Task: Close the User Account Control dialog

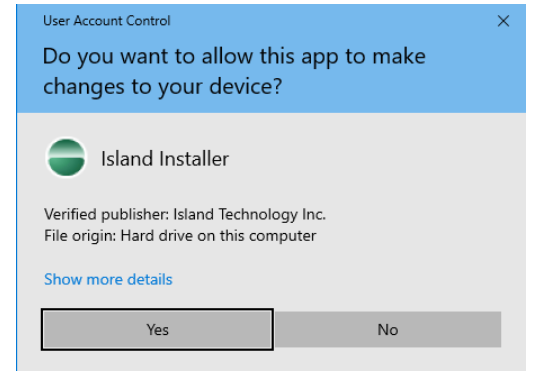Action: tap(503, 21)
